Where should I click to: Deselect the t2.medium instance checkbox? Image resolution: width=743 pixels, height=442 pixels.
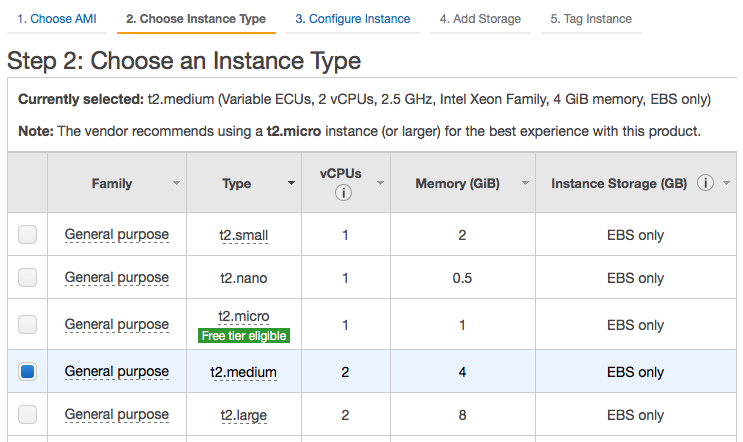point(27,371)
